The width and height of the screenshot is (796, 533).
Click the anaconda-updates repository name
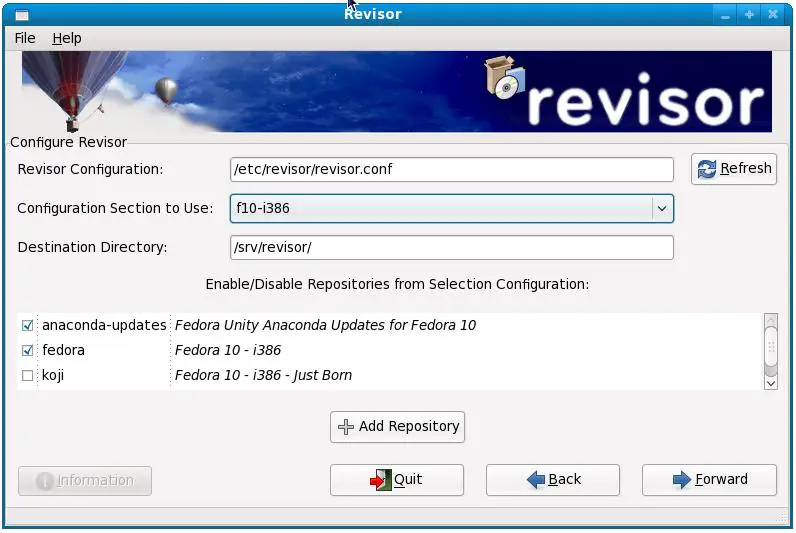tap(104, 325)
